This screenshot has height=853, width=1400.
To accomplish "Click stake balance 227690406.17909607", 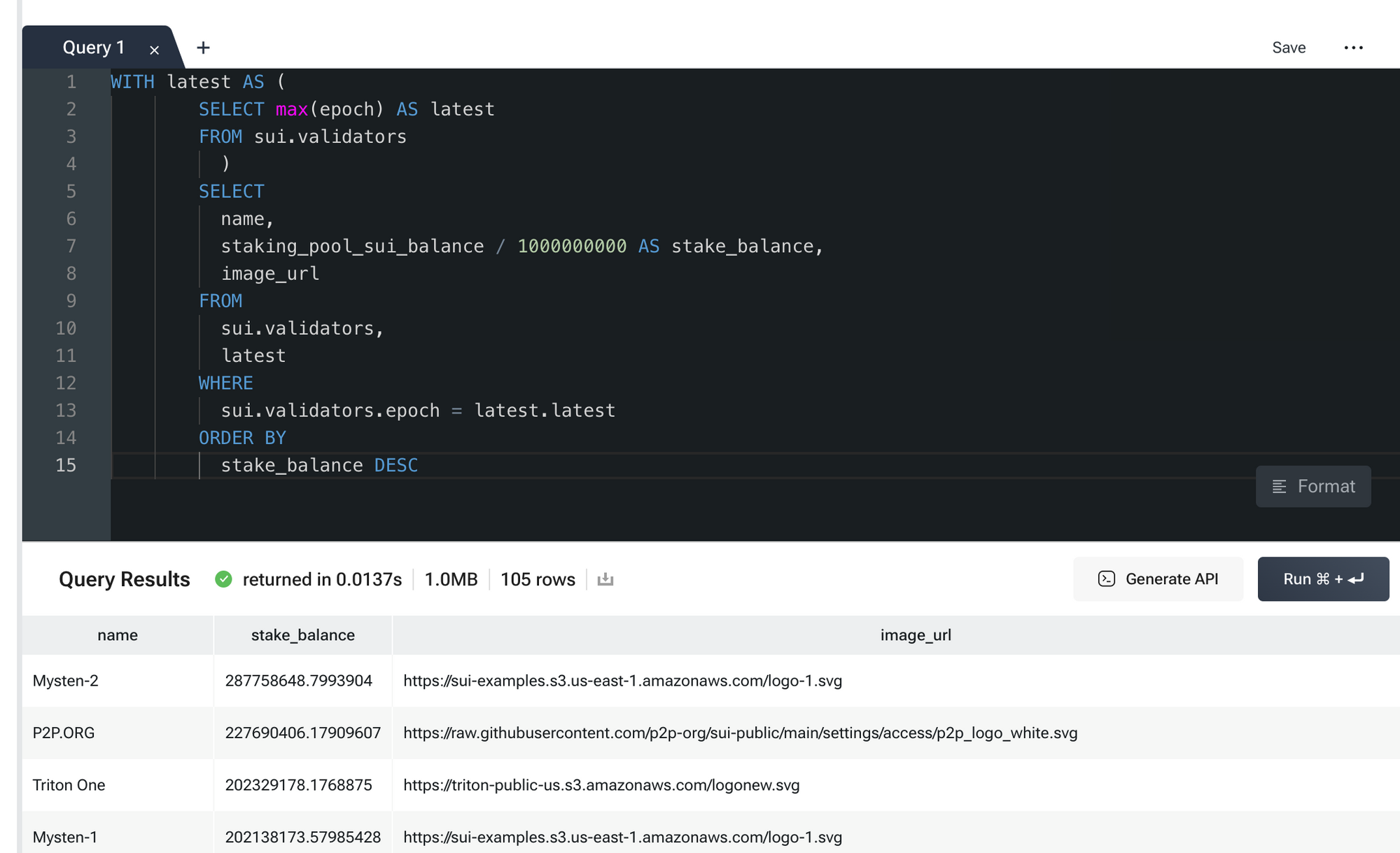I will tap(303, 733).
